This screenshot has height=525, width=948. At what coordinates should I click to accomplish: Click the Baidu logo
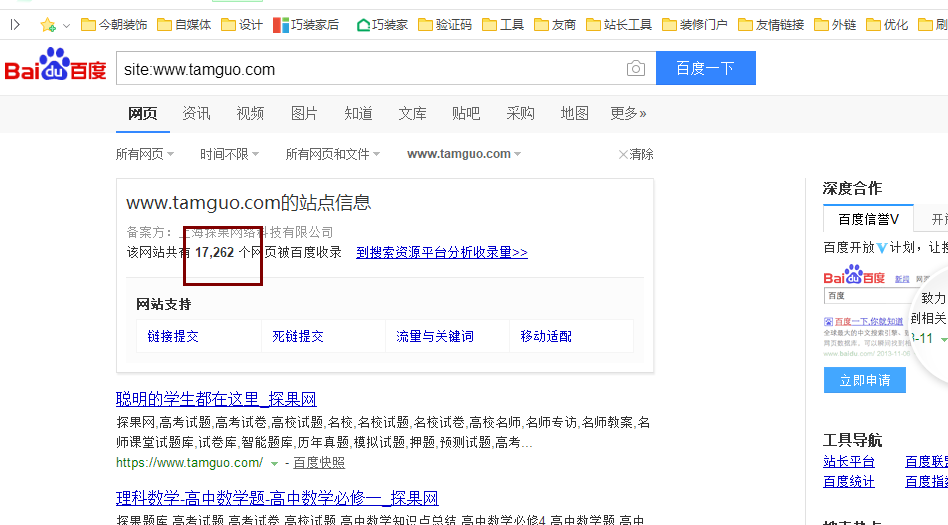click(56, 65)
